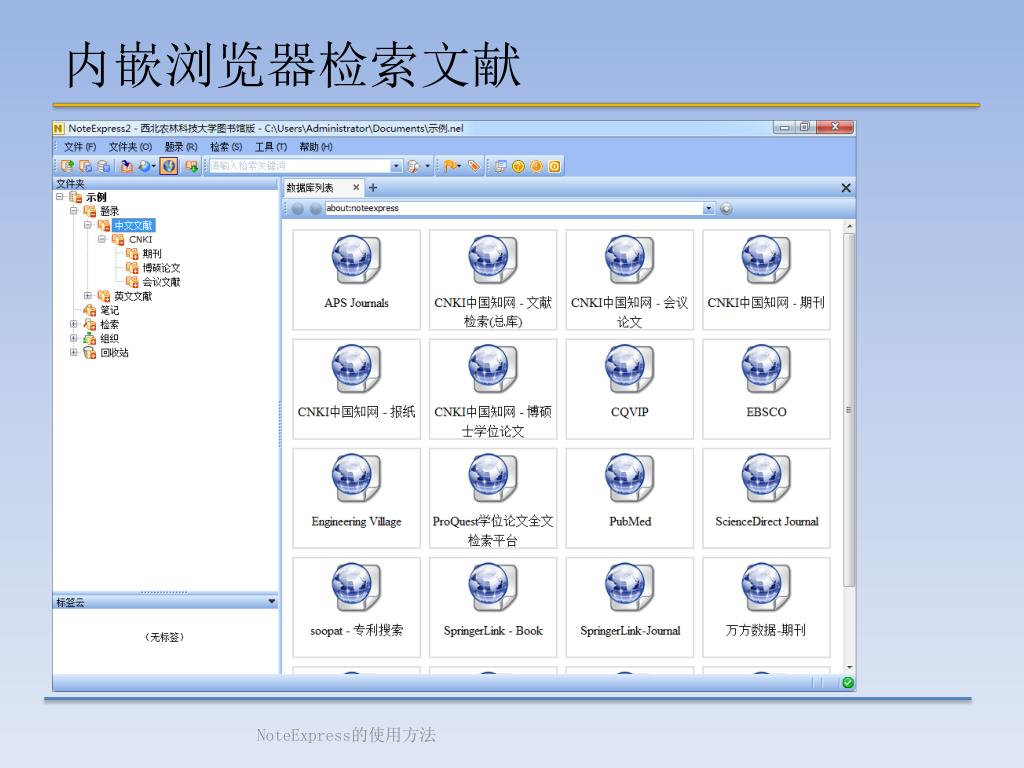This screenshot has width=1024, height=768.
Task: Open CNKI中国知网 - 博硕士学位论文
Action: pos(493,389)
